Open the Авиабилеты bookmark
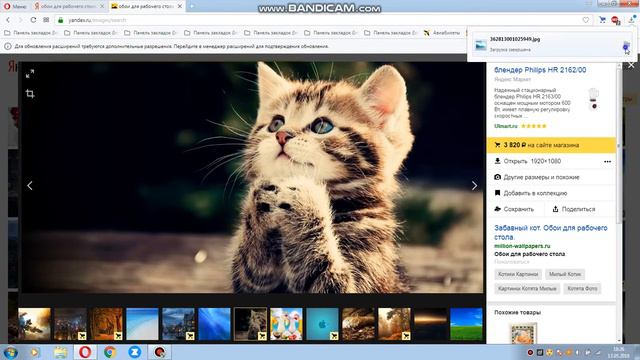The width and height of the screenshot is (640, 360). tap(442, 33)
